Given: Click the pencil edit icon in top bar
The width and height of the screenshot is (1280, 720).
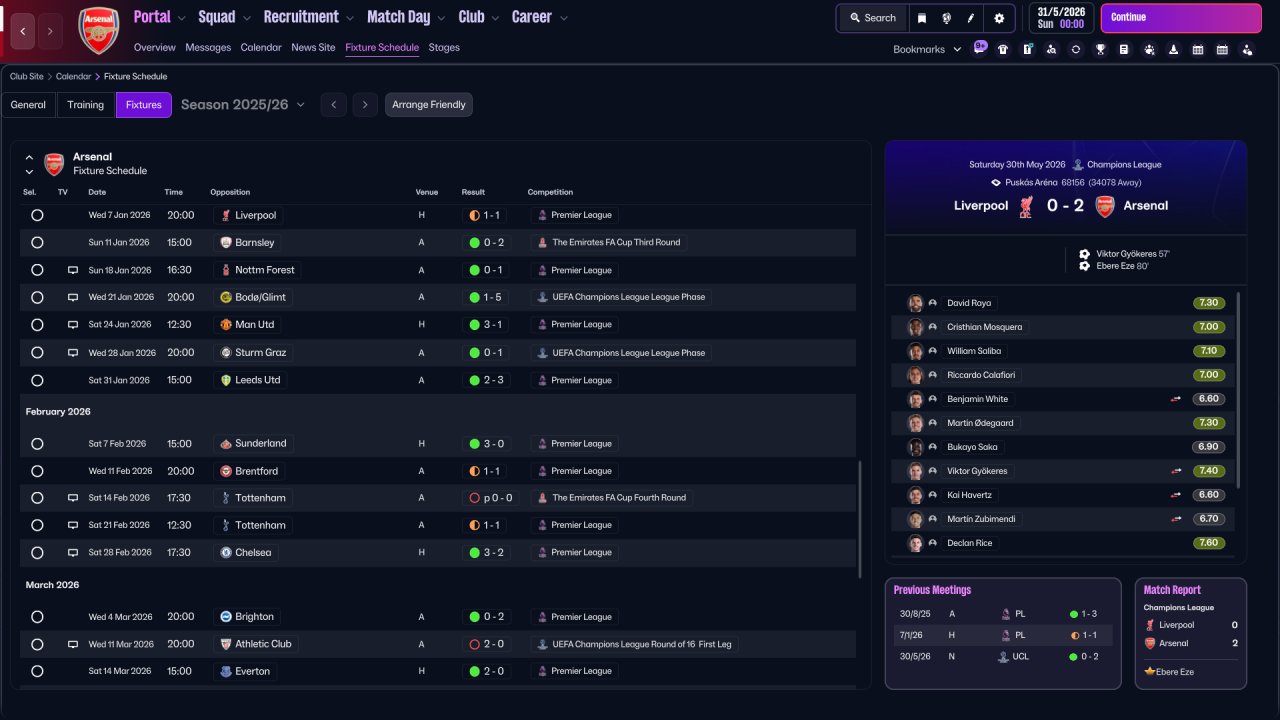Looking at the screenshot, I should (x=970, y=18).
